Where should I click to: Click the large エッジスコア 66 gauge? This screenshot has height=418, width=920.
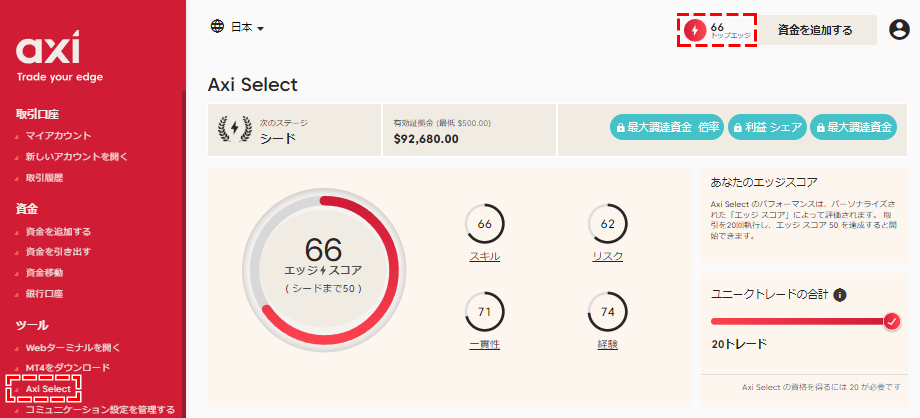point(324,270)
